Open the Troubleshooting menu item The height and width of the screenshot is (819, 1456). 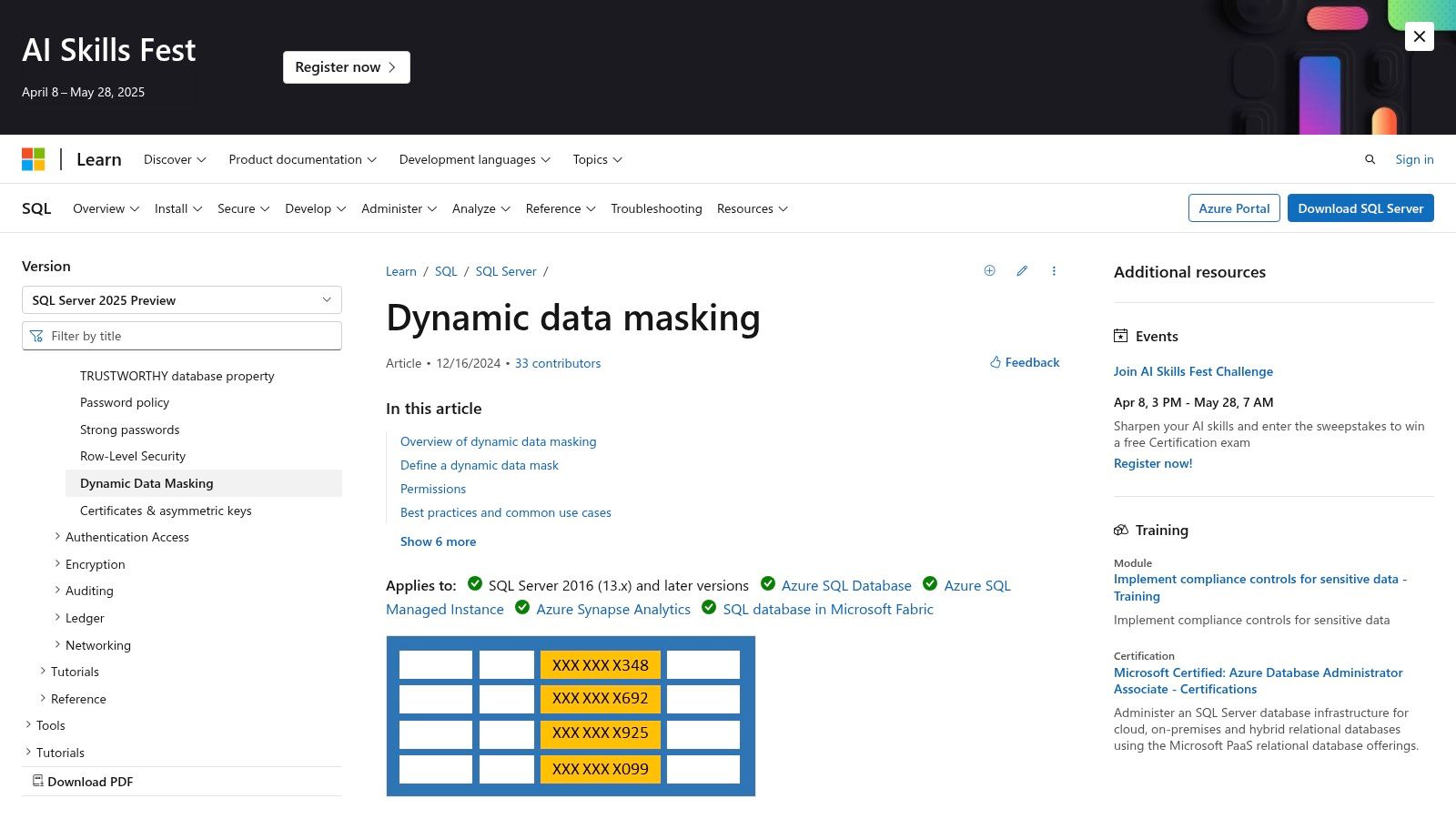click(x=655, y=208)
